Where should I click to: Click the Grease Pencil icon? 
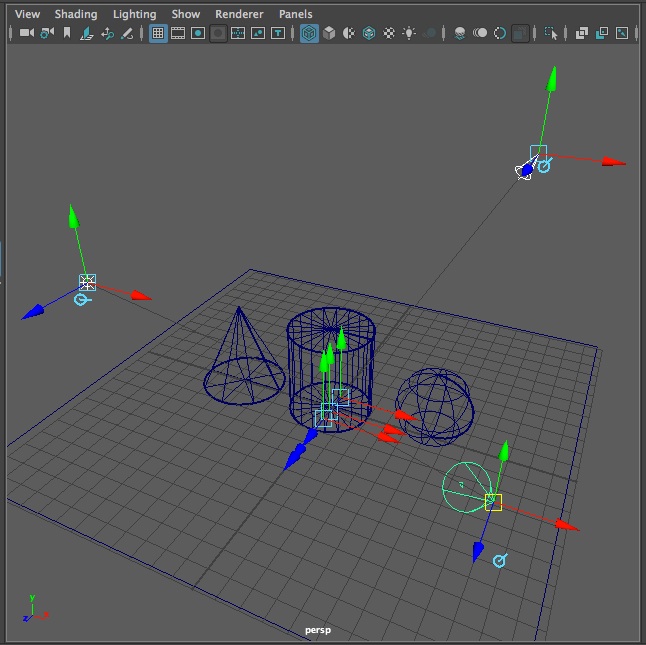(129, 33)
